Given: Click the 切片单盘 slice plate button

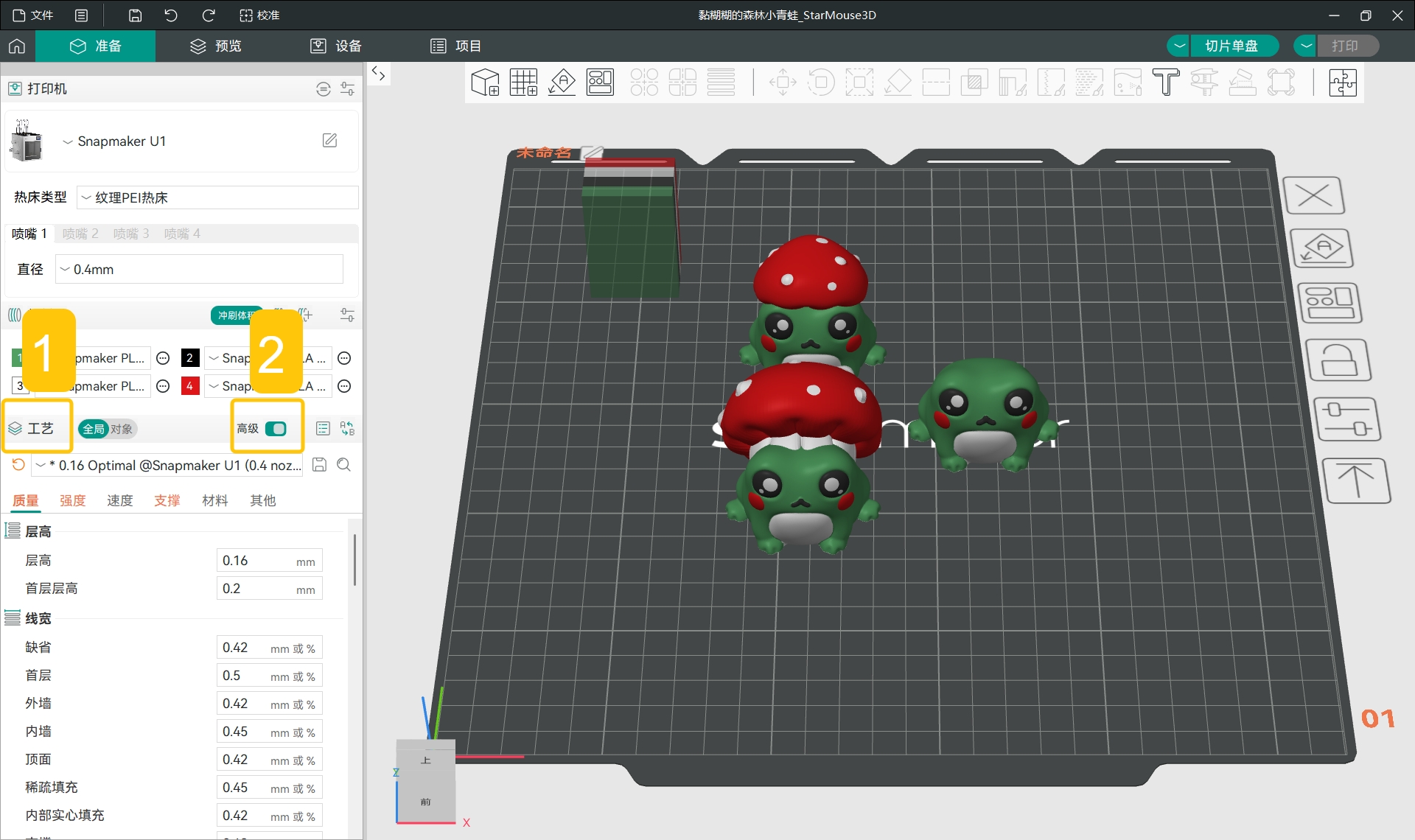Looking at the screenshot, I should pos(1231,46).
